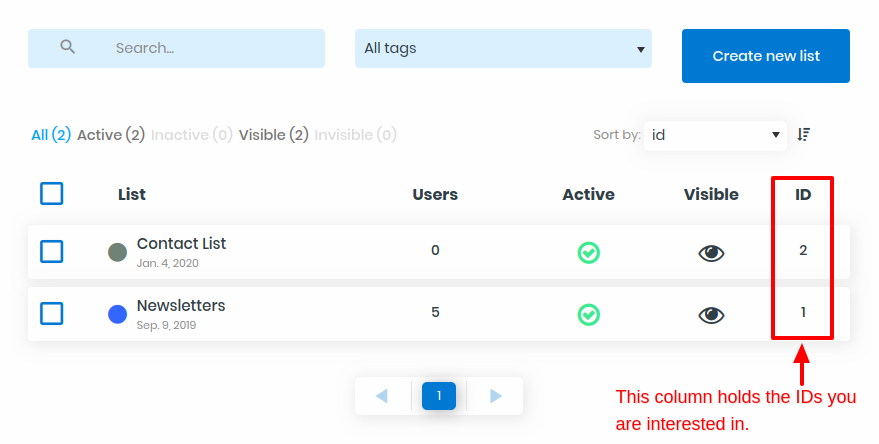Click the Active column header
The image size is (879, 444).
click(589, 195)
